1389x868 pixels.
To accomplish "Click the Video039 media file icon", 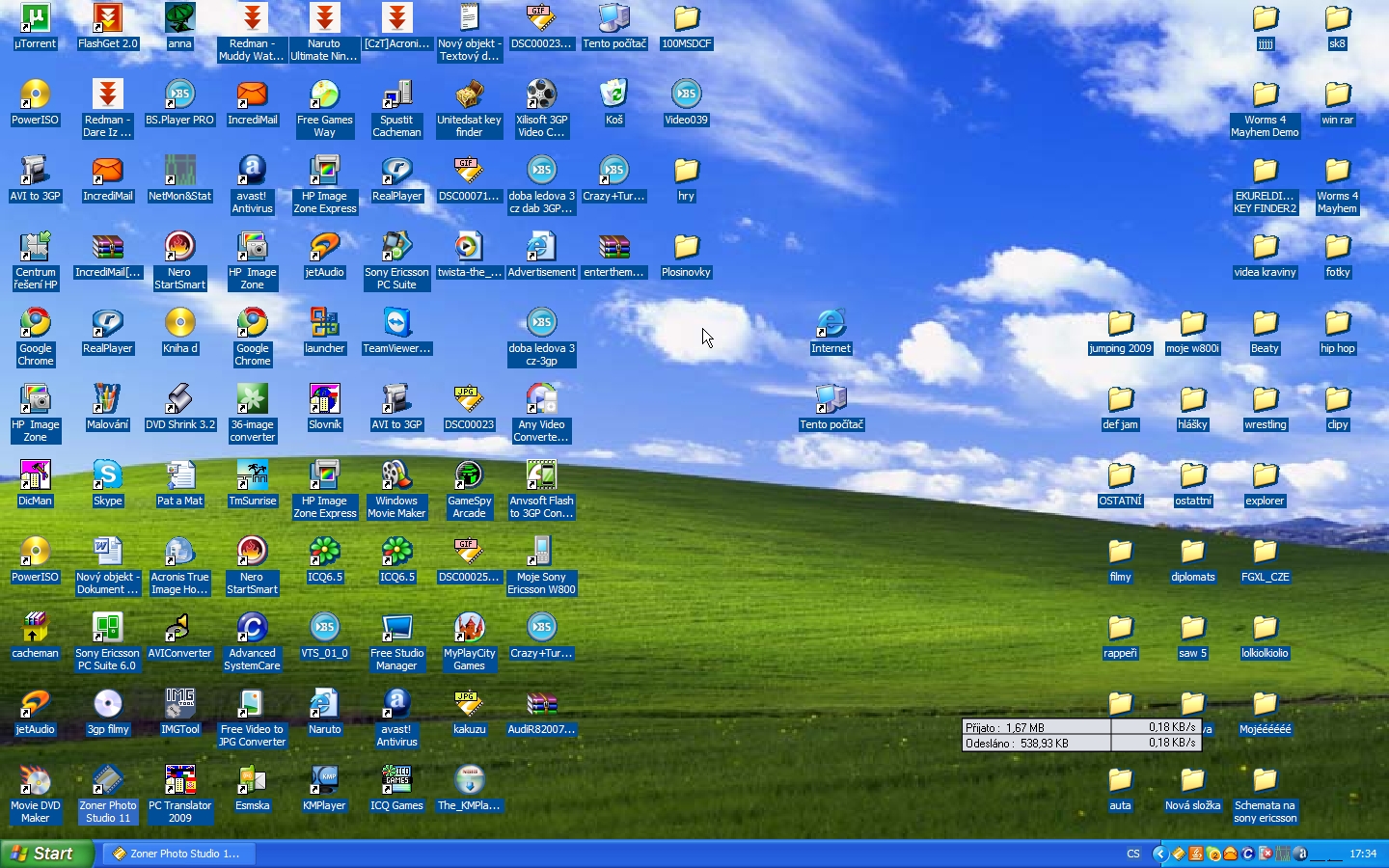I will pos(687,103).
